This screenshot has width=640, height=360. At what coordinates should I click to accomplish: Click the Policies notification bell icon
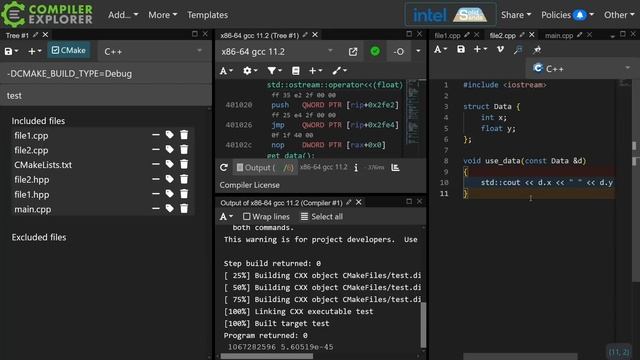click(x=580, y=15)
